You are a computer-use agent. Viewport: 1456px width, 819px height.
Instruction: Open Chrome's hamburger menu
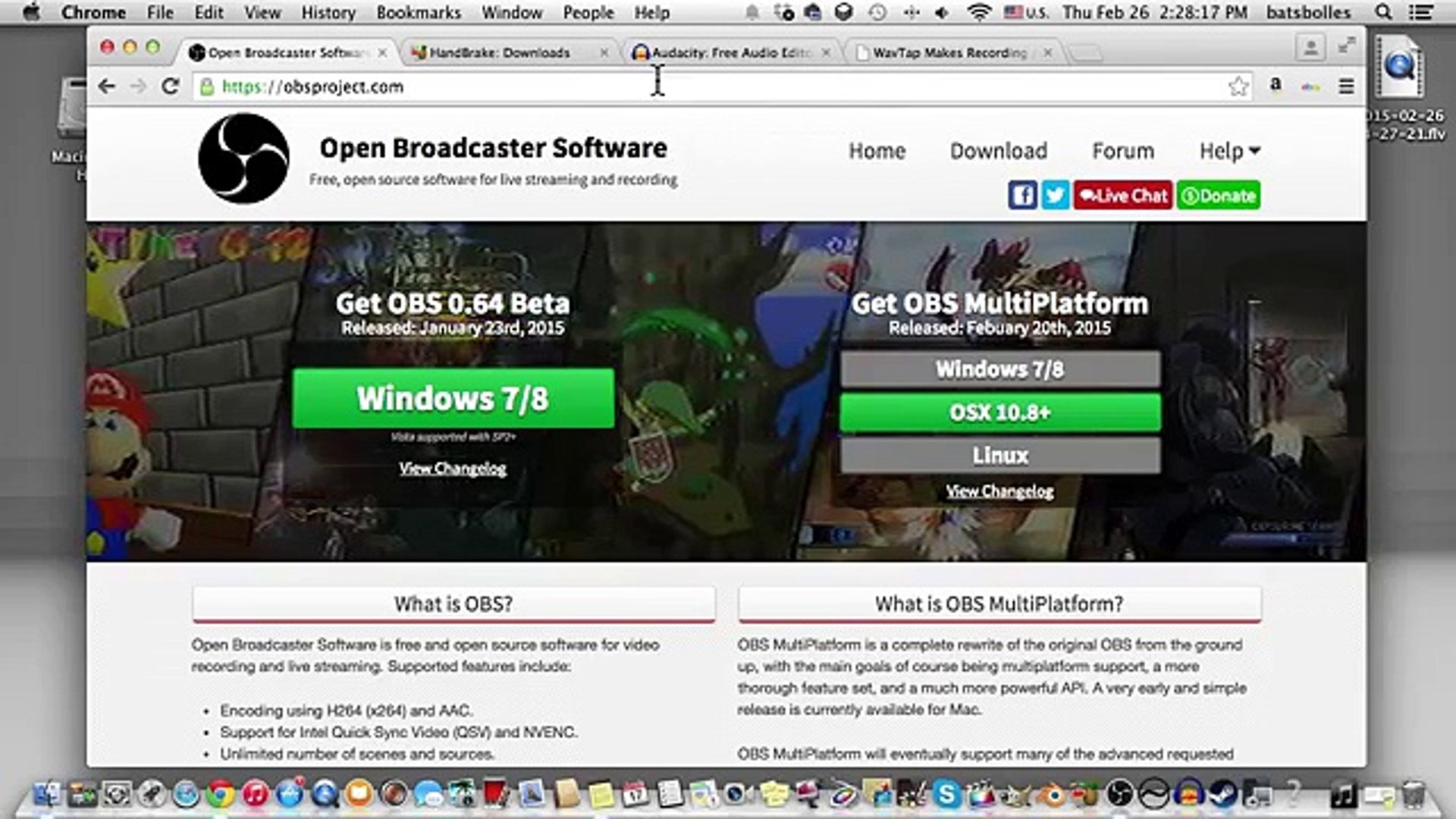pos(1347,86)
